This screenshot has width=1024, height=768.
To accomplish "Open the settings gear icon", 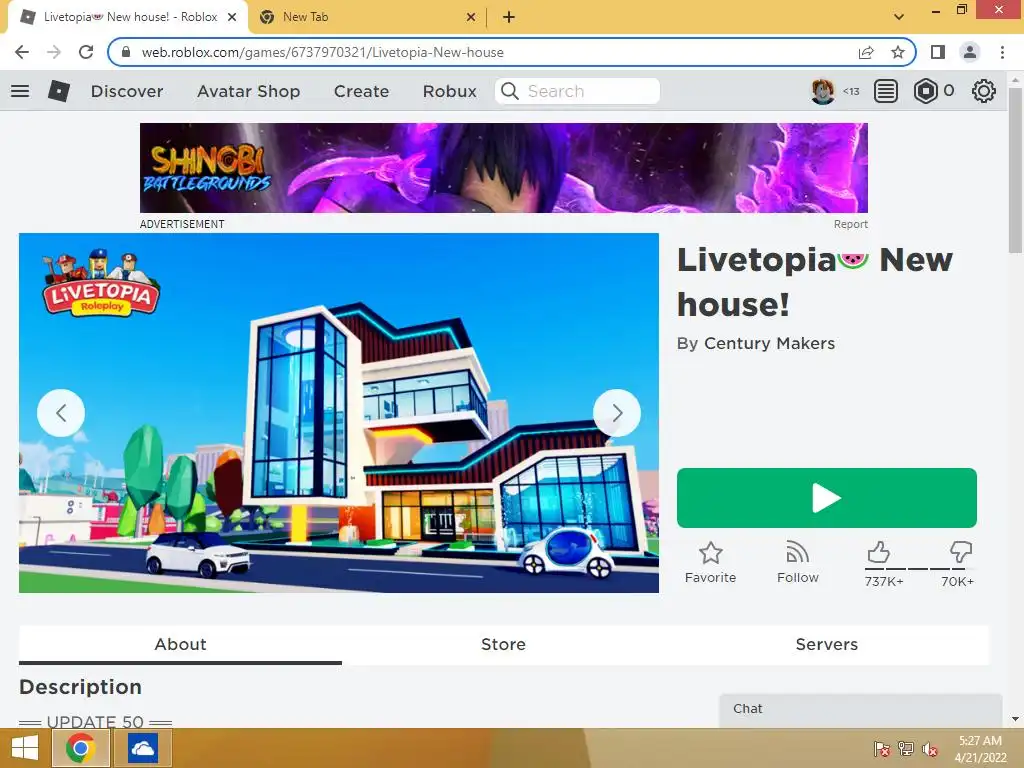I will [x=984, y=91].
